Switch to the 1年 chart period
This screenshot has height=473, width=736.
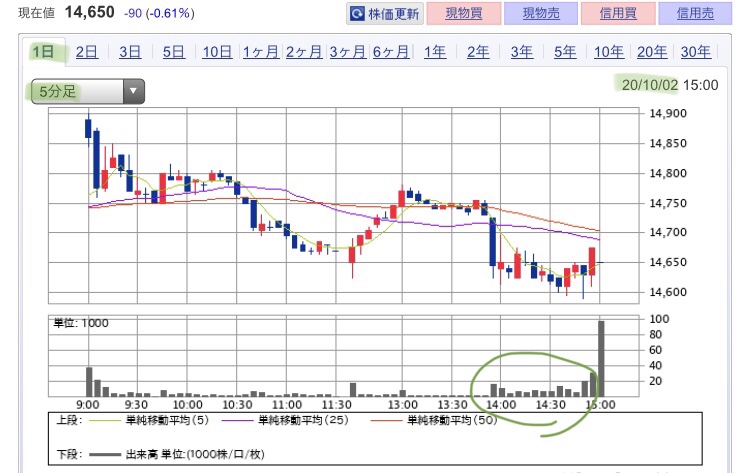coord(435,52)
